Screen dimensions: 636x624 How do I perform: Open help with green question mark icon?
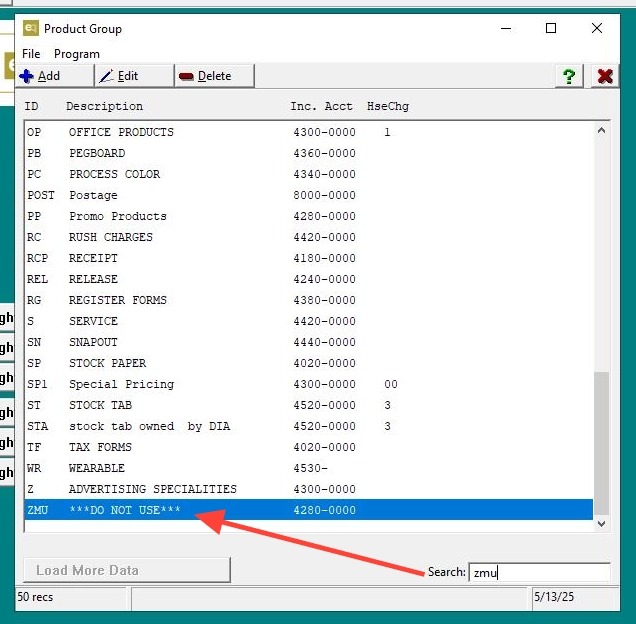tap(569, 76)
